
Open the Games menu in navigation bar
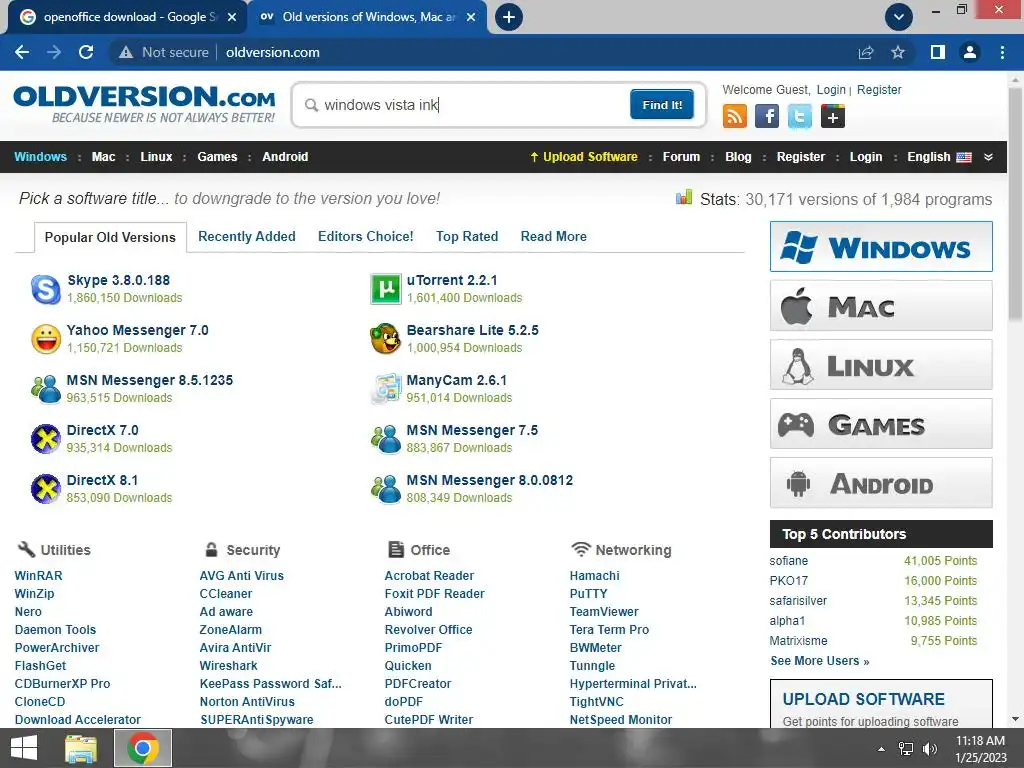[x=217, y=157]
